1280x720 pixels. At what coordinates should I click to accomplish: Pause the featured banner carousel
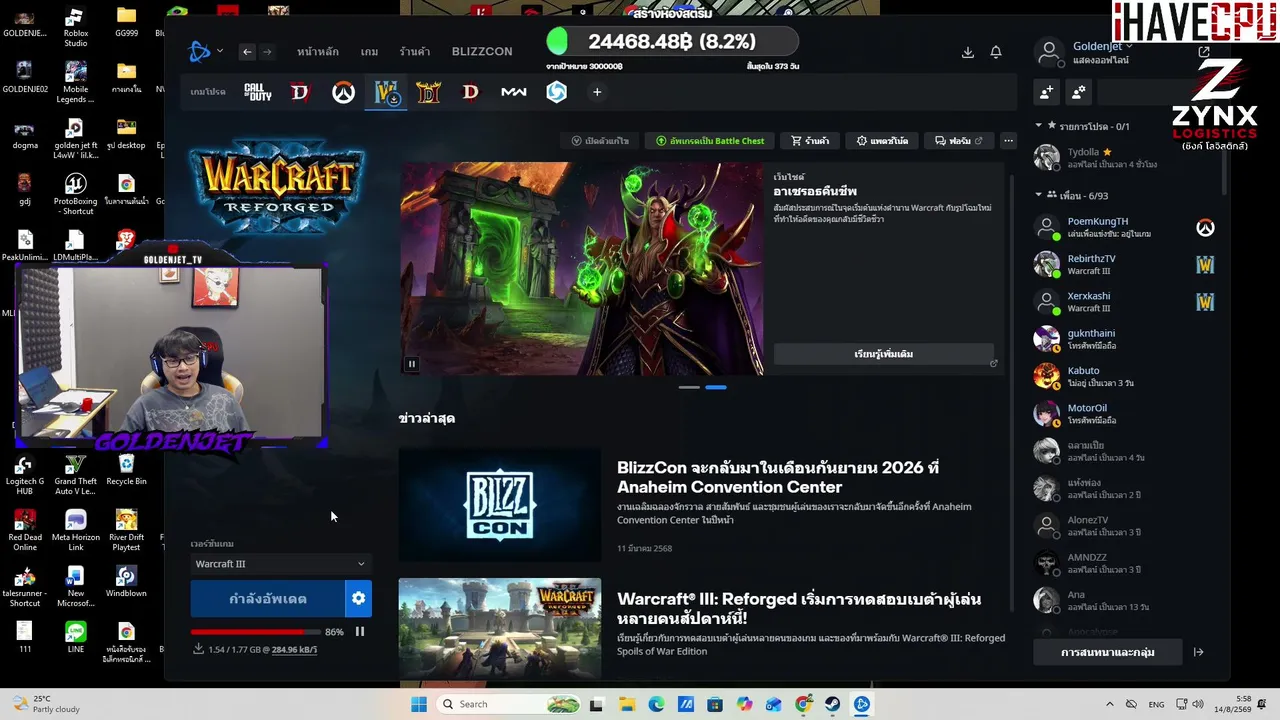point(411,364)
